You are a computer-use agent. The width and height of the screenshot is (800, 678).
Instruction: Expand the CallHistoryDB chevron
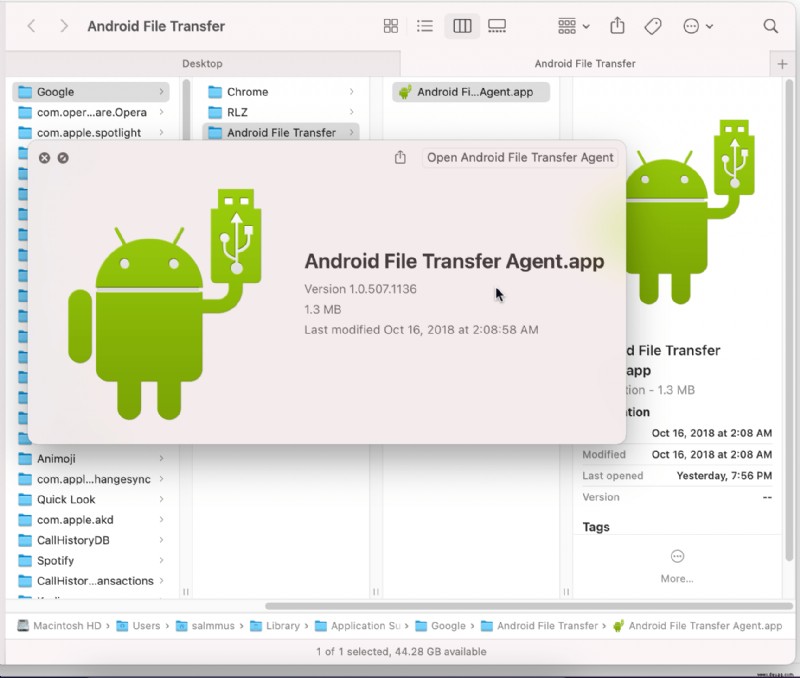pyautogui.click(x=161, y=540)
